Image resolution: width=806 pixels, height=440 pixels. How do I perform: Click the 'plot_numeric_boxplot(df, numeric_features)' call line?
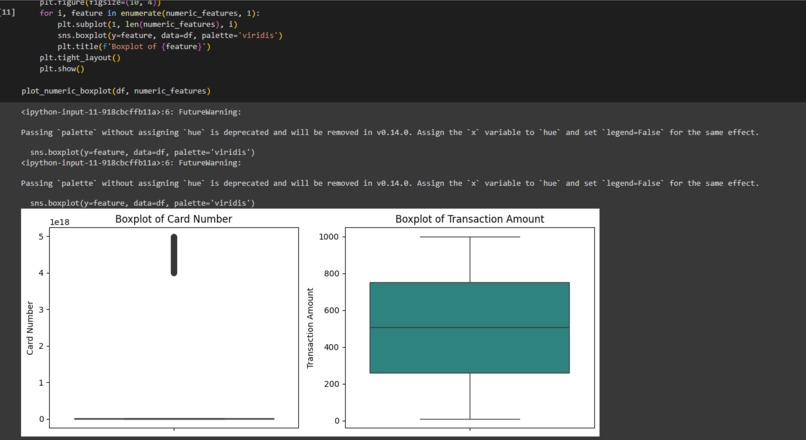click(x=116, y=91)
